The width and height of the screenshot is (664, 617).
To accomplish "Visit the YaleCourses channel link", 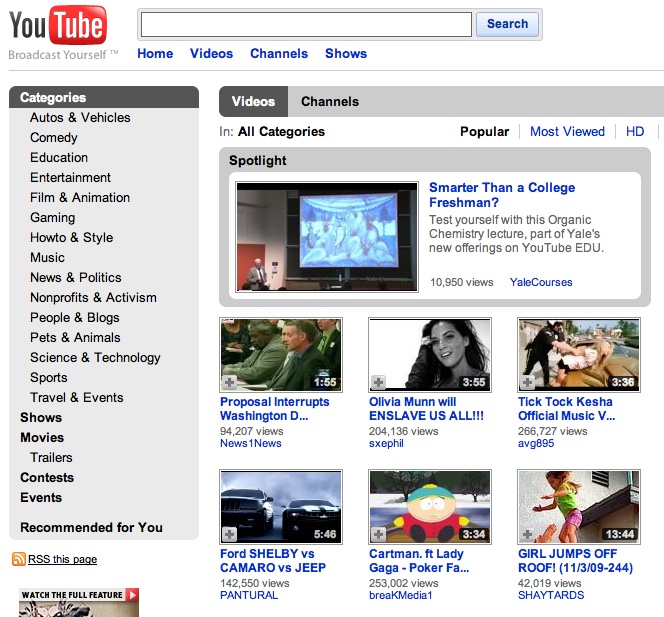I will tap(541, 282).
